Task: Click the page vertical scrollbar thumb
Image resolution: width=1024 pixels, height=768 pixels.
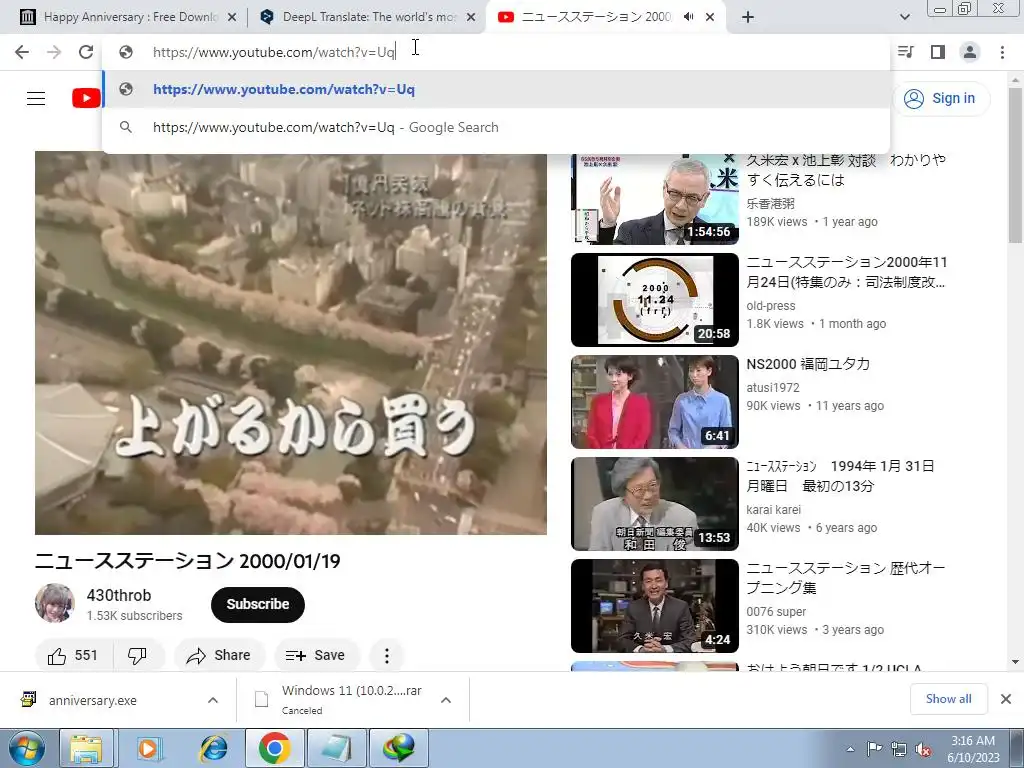Action: click(1016, 165)
